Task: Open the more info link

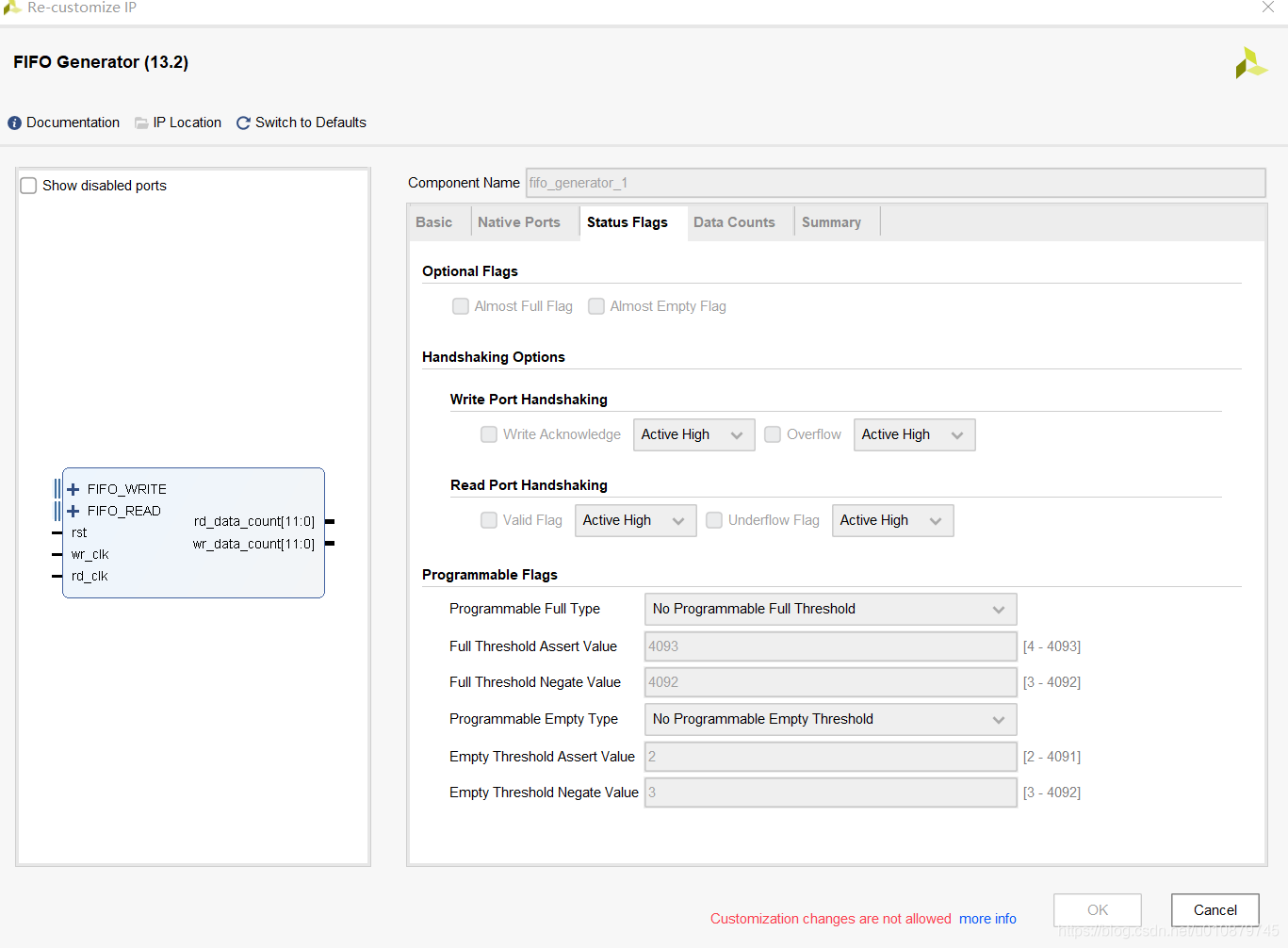Action: click(x=987, y=919)
